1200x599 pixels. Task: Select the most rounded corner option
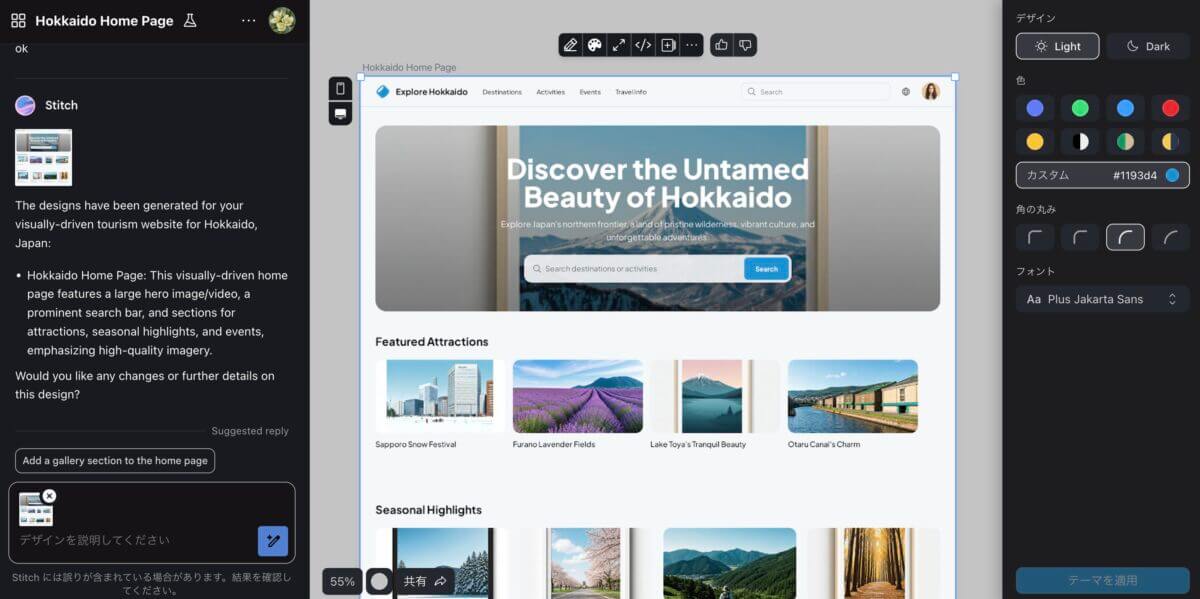[1170, 237]
